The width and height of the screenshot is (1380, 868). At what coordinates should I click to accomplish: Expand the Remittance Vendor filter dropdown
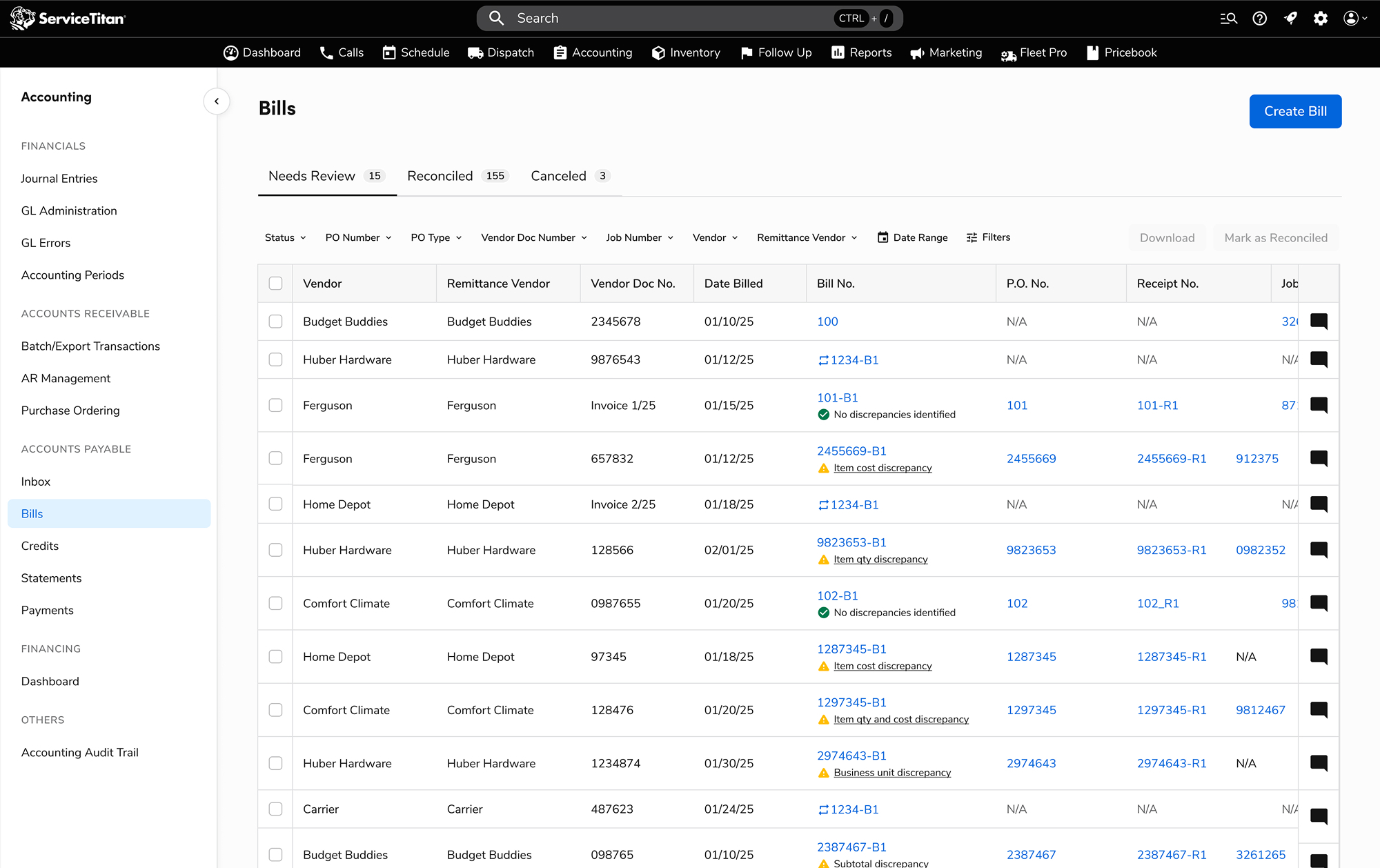point(807,237)
